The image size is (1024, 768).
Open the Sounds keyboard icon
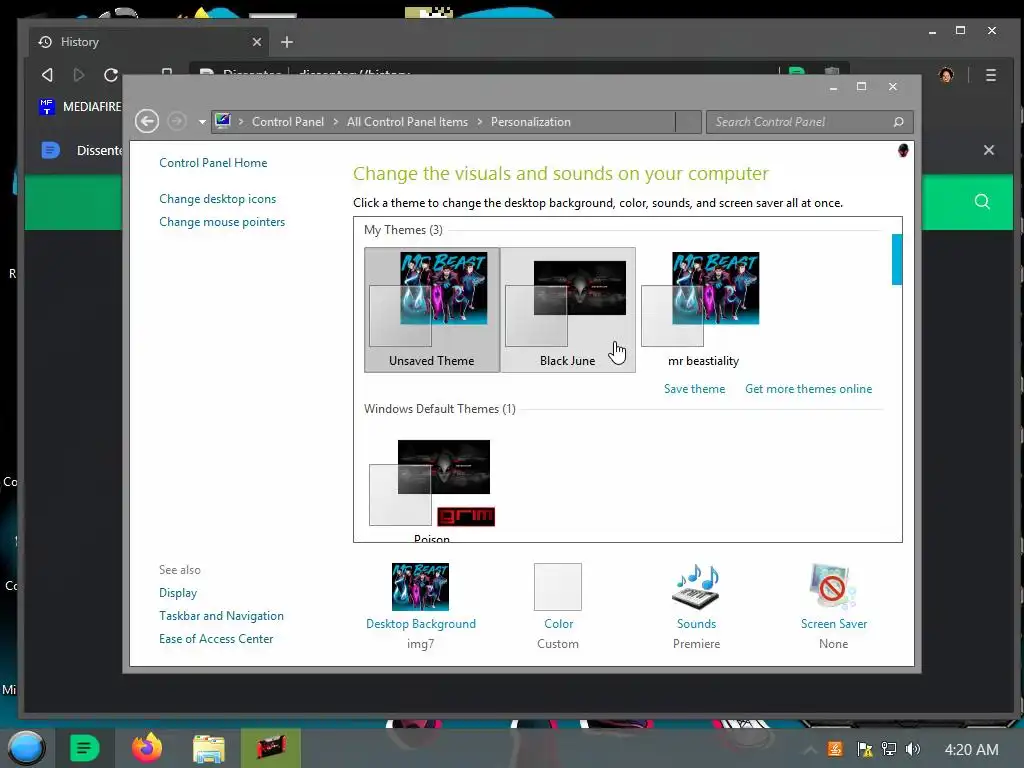point(696,586)
